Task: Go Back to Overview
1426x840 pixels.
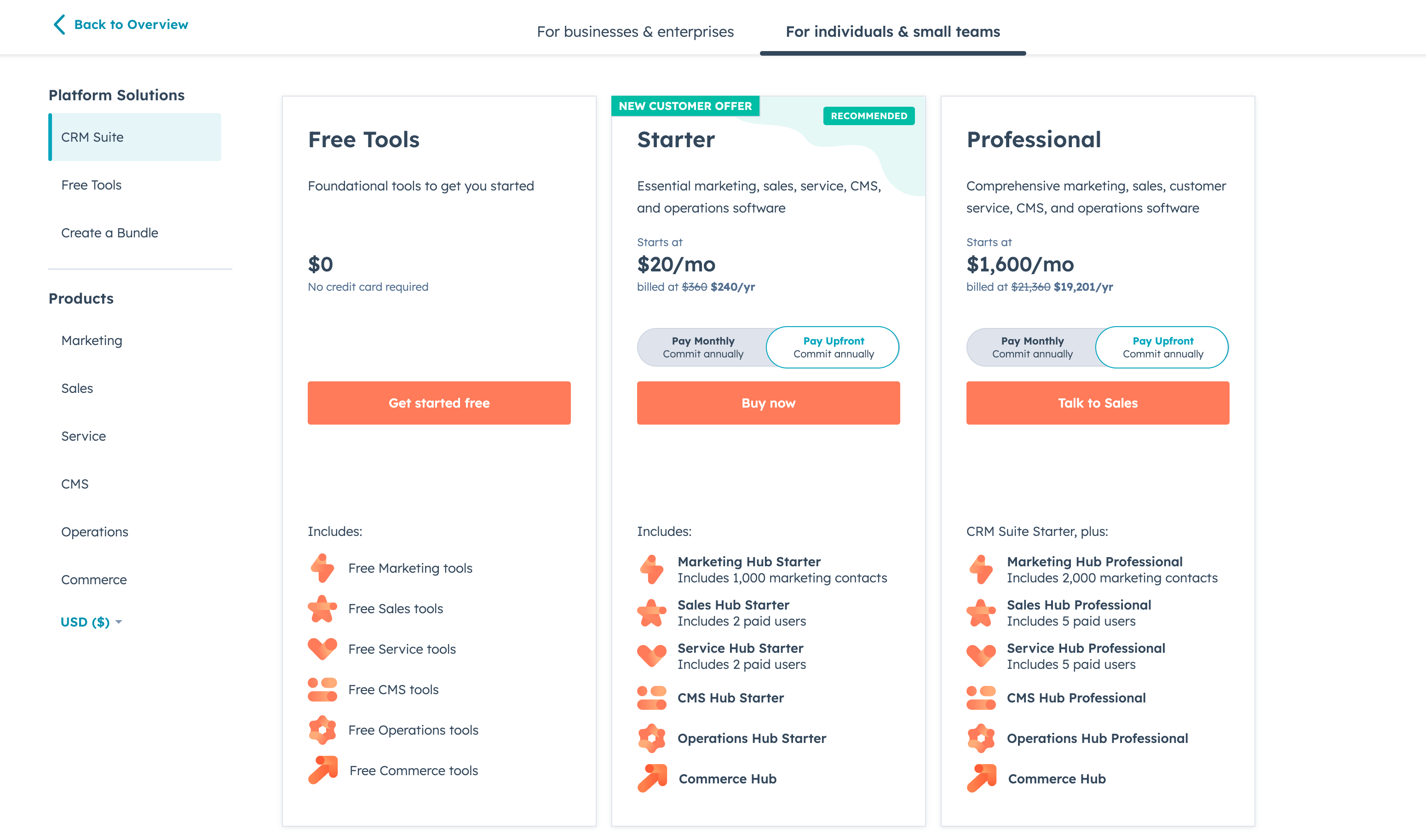Action: click(131, 24)
